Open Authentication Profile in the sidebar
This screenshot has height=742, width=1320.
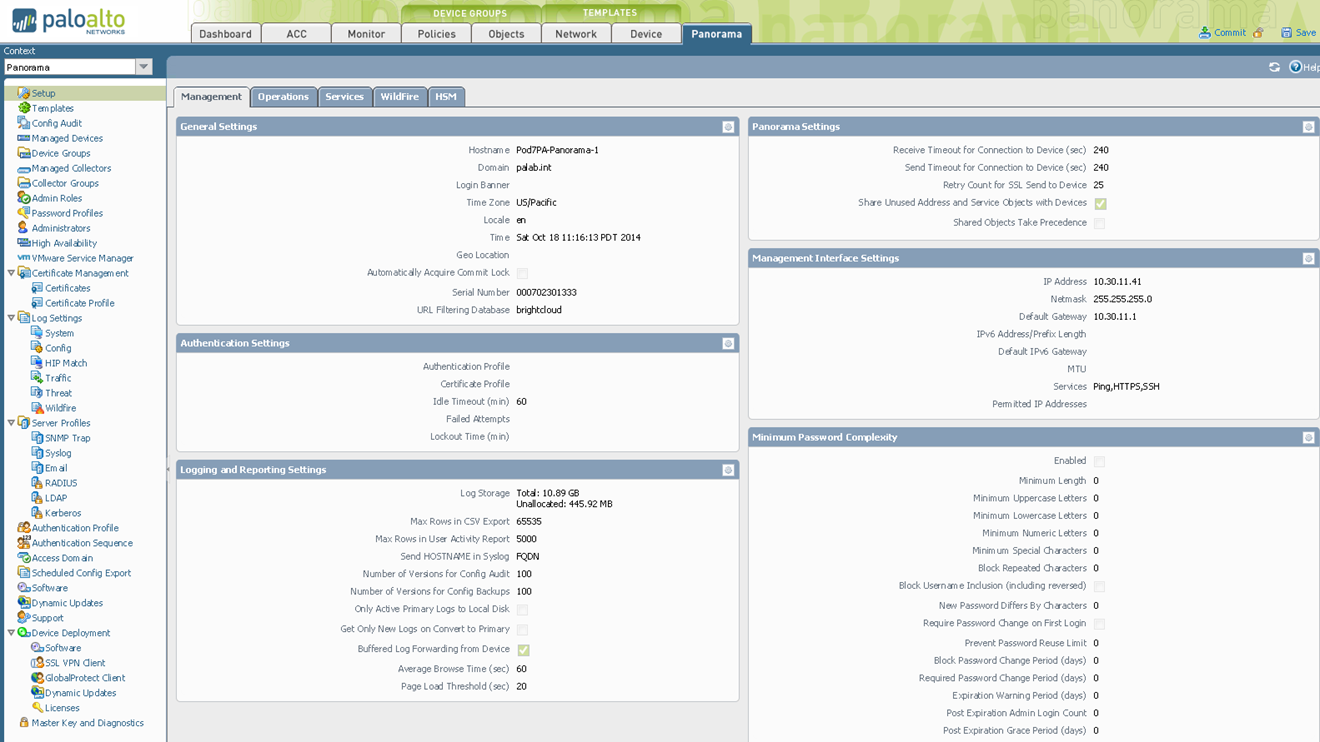click(75, 528)
